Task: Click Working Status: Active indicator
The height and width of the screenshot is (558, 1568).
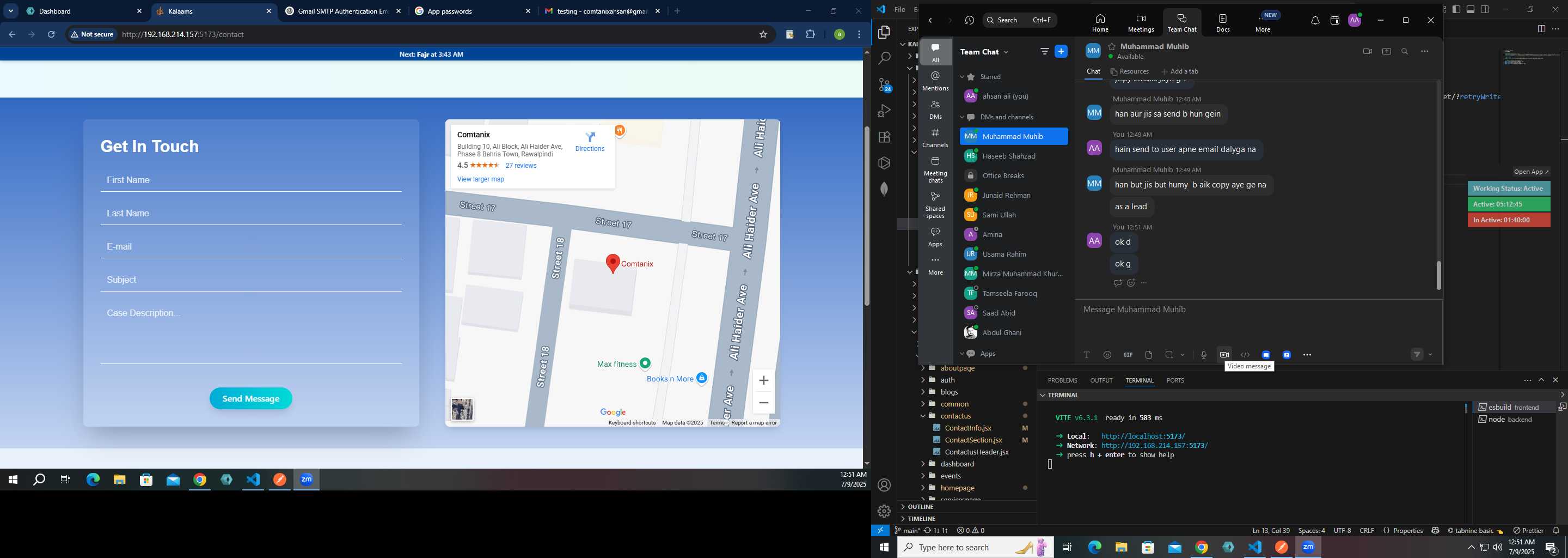Action: [x=1508, y=188]
